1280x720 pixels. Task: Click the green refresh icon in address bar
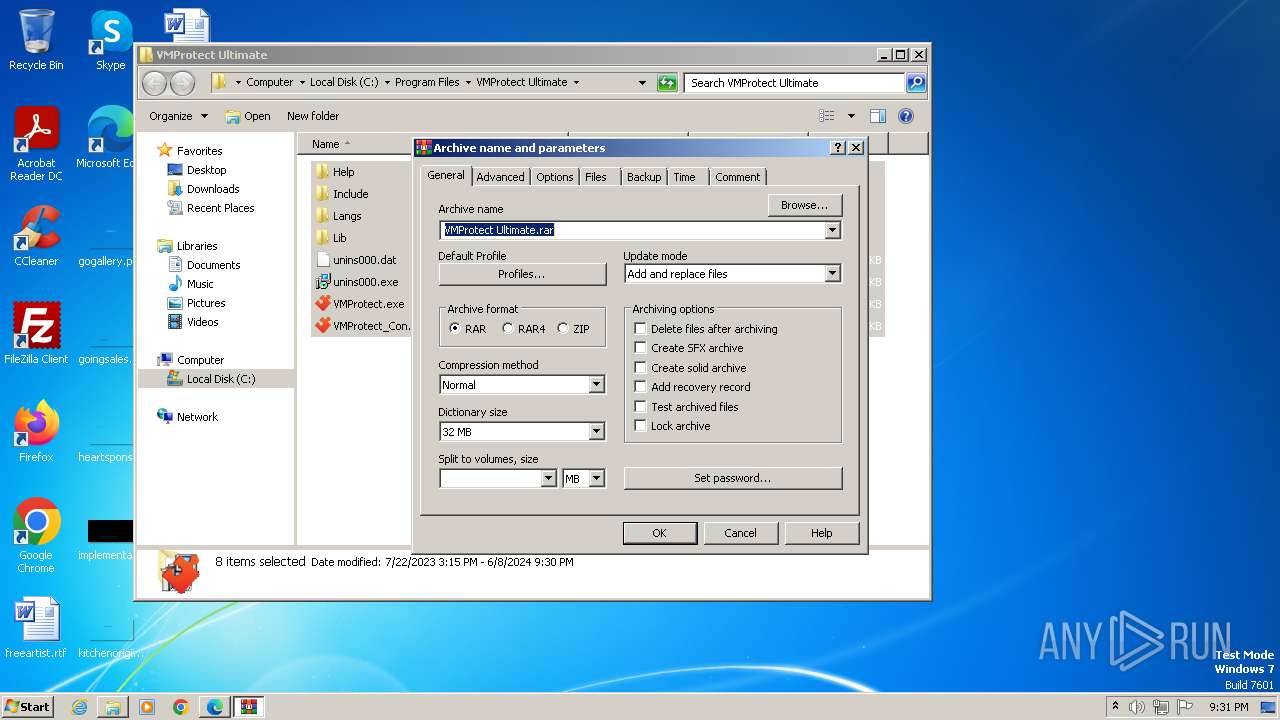point(667,83)
